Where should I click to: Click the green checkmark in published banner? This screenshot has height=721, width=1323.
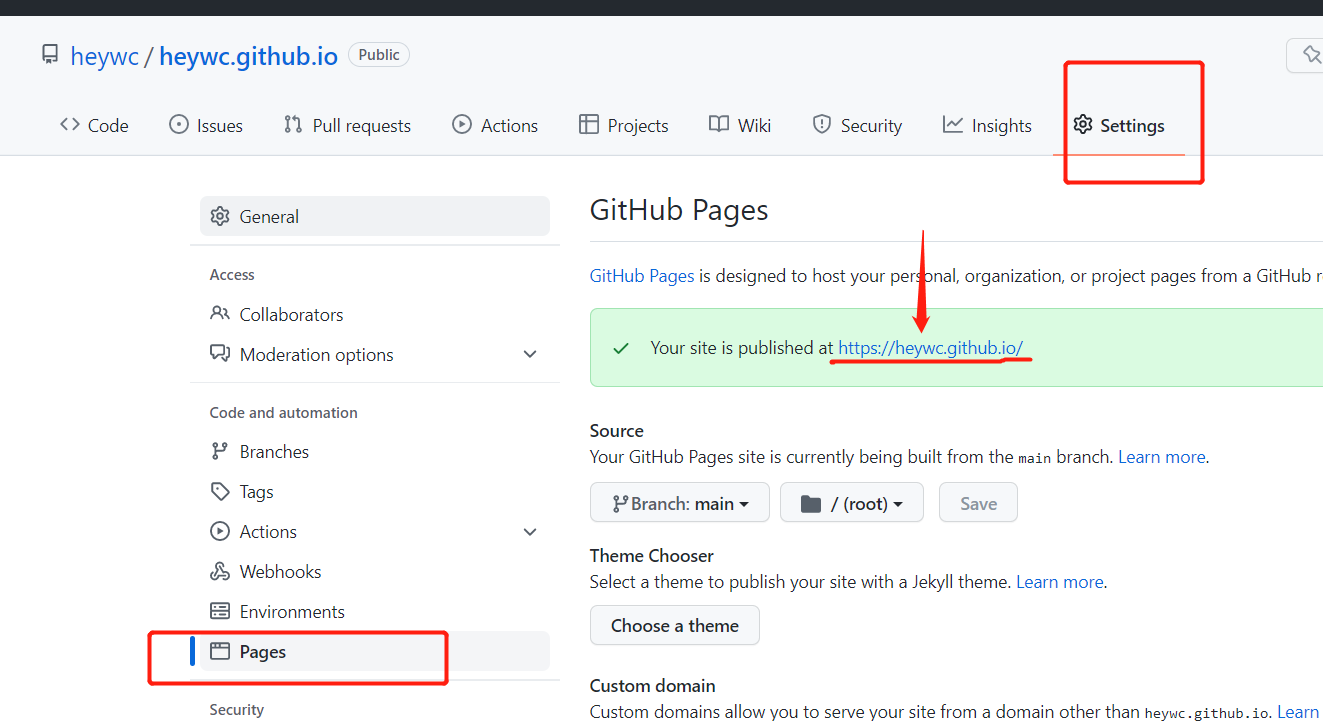(x=621, y=348)
